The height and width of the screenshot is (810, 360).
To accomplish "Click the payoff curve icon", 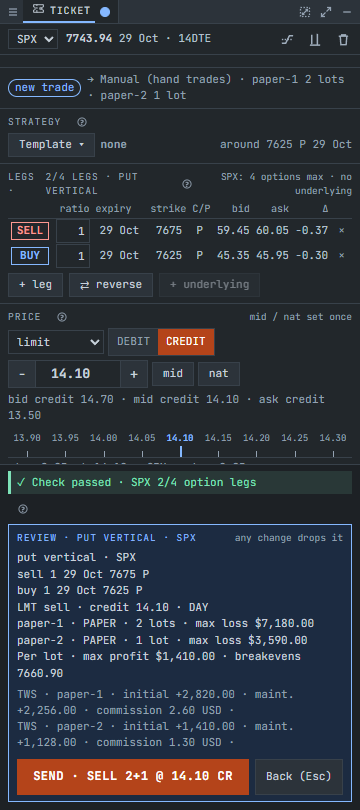I will 287,39.
